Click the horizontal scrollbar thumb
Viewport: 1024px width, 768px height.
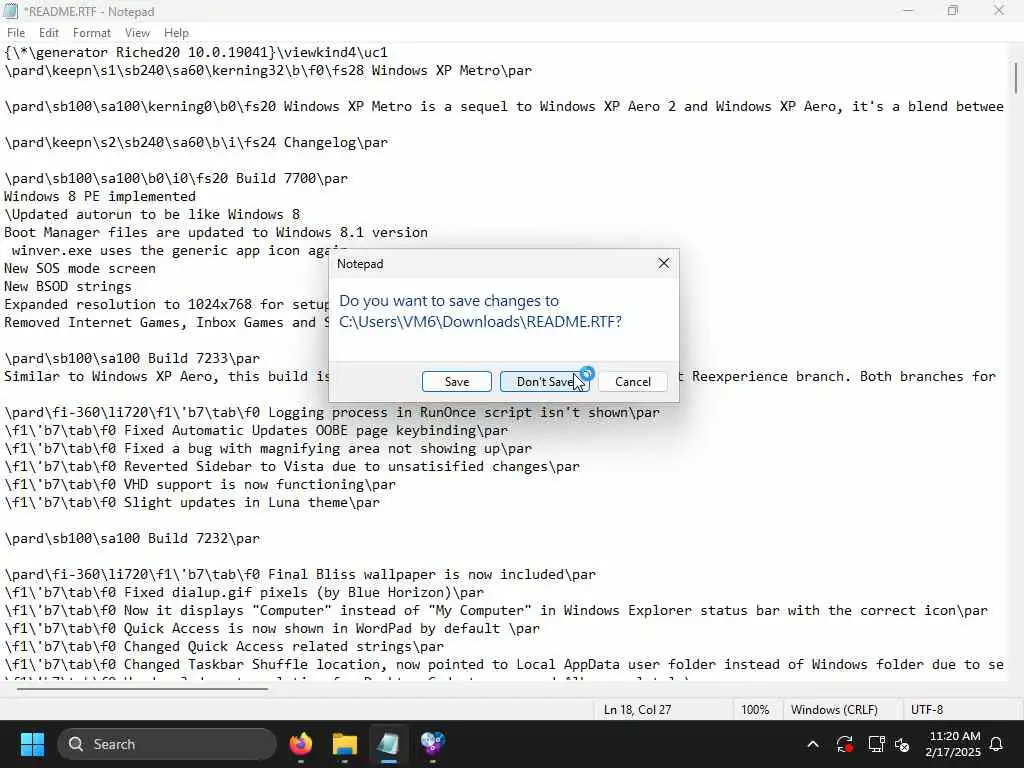142,688
